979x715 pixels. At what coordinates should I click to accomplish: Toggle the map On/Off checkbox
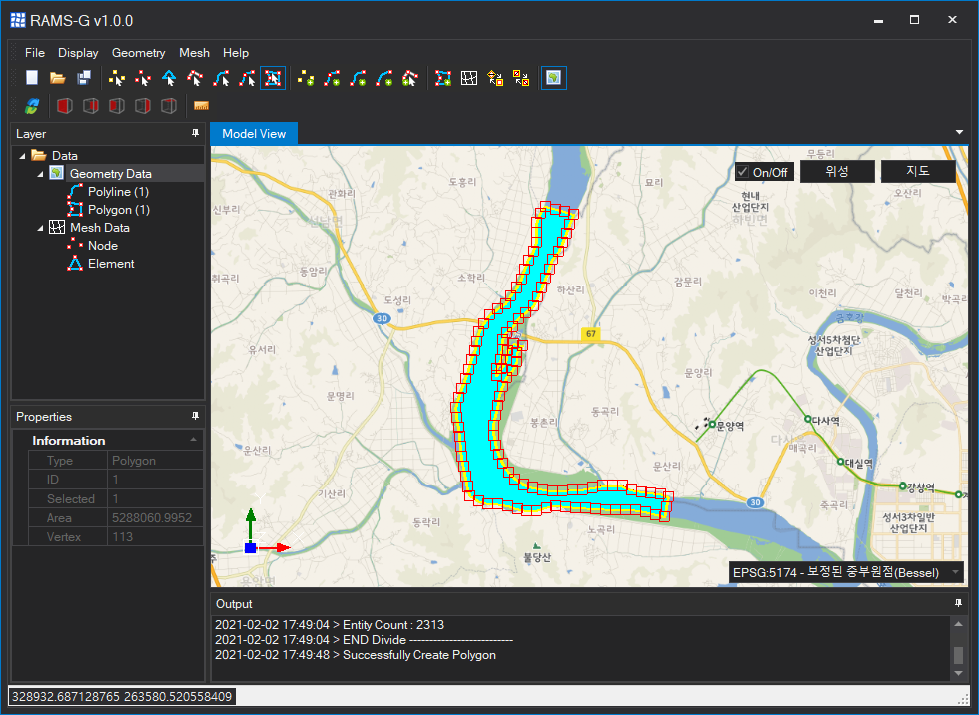pyautogui.click(x=742, y=172)
